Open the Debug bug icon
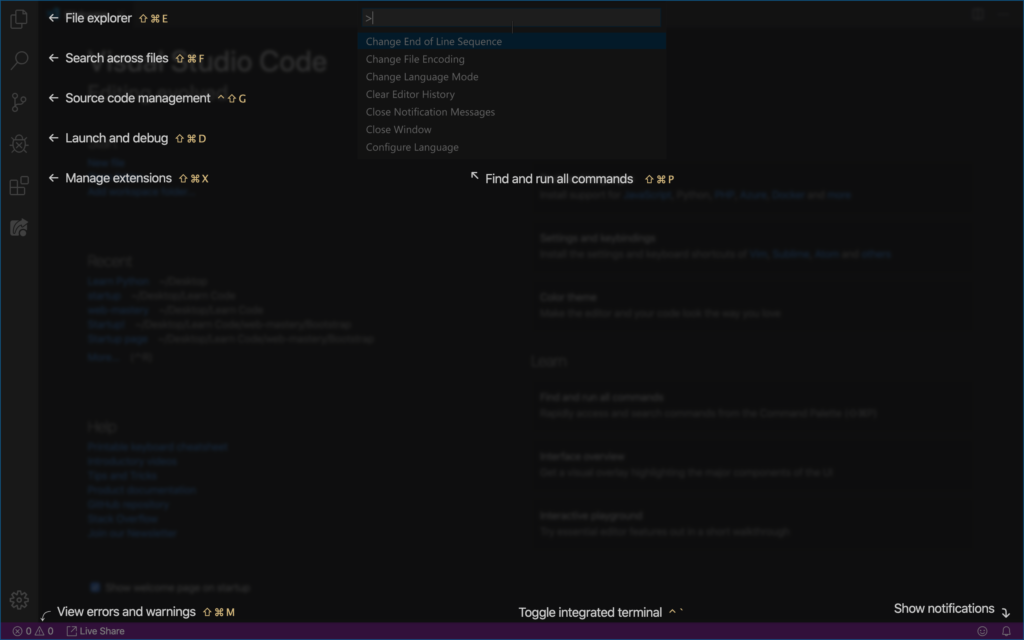Viewport: 1024px width, 640px height. coord(19,144)
